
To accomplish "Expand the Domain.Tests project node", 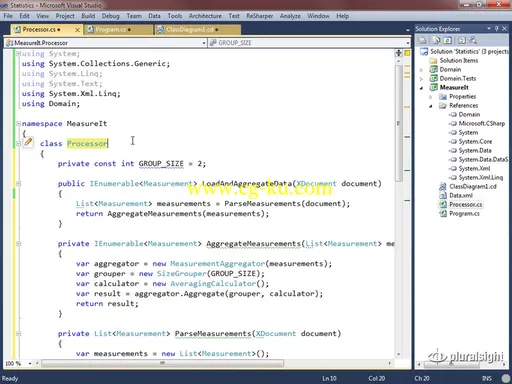I will coord(421,79).
